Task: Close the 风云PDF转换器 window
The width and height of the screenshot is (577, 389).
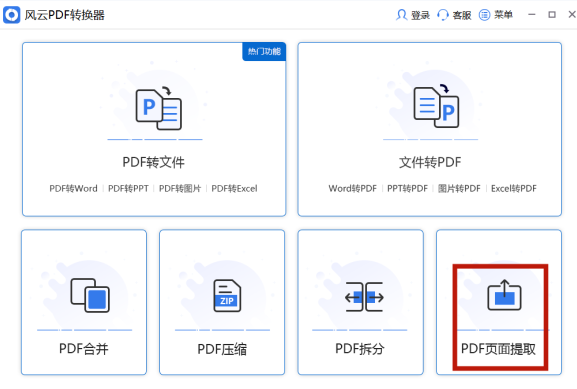Action: click(x=572, y=15)
